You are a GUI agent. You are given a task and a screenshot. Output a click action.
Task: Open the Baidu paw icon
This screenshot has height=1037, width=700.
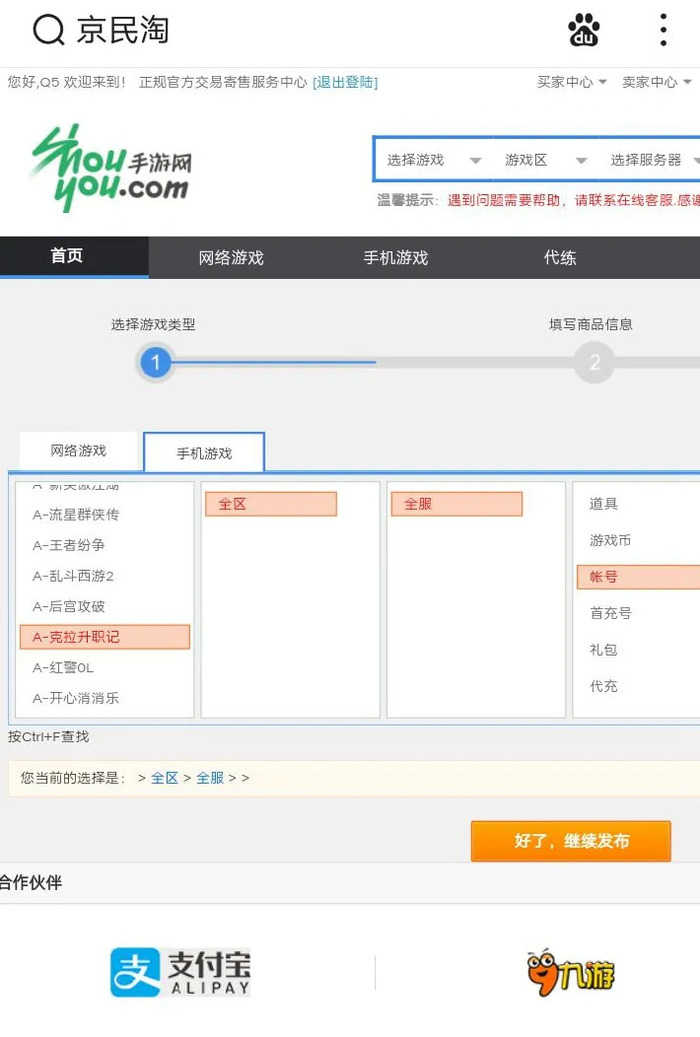584,30
